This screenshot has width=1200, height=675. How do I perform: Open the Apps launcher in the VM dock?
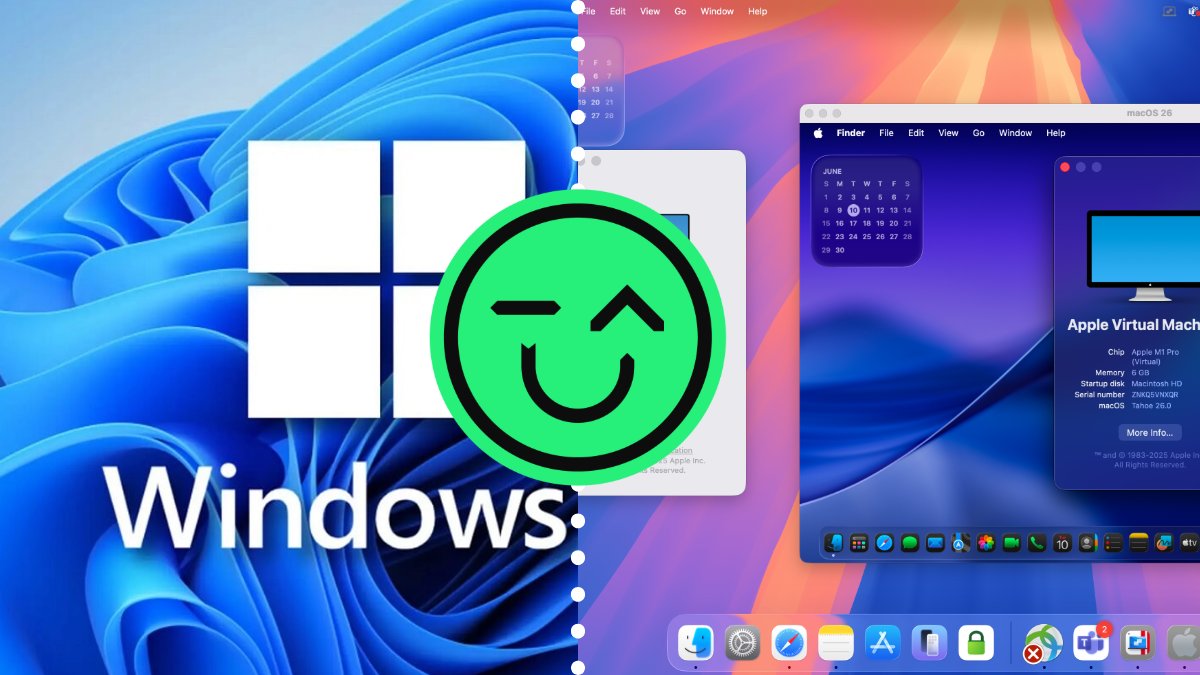point(859,543)
